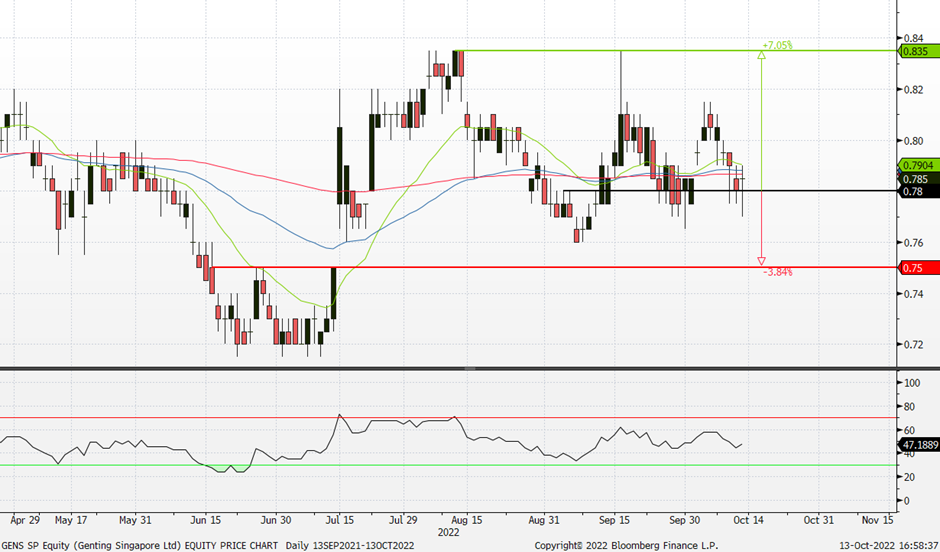The width and height of the screenshot is (940, 552).
Task: Click the green 0.7904 moving average tag
Action: [916, 165]
